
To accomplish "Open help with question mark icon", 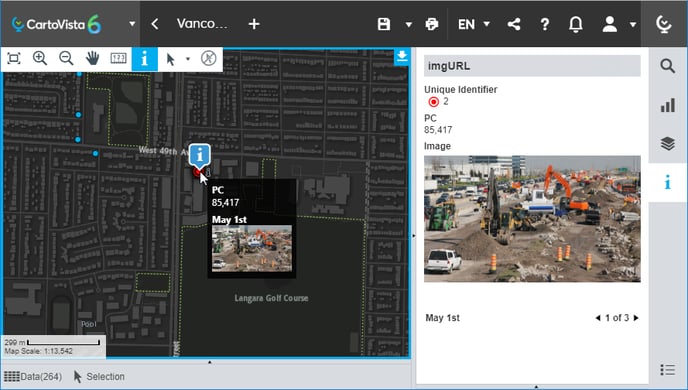I will (545, 24).
